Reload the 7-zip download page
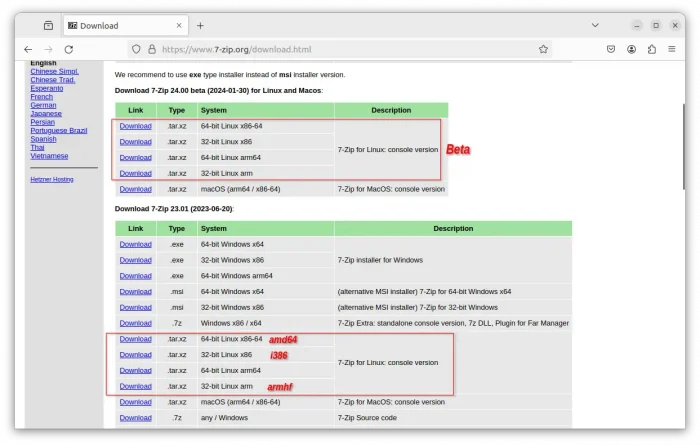 pyautogui.click(x=68, y=48)
